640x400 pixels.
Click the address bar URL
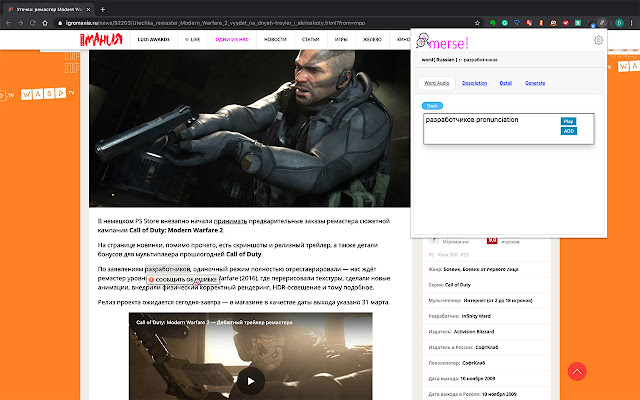(x=216, y=23)
